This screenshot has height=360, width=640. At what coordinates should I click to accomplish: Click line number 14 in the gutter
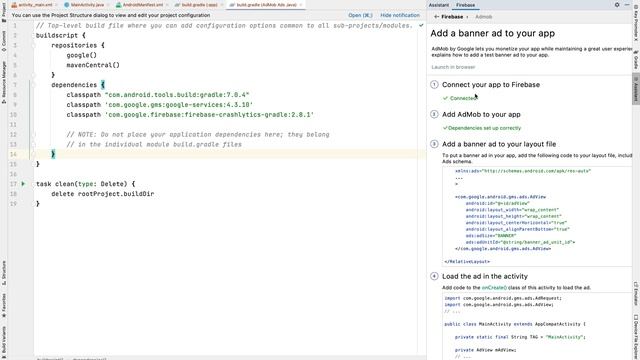click(13, 154)
